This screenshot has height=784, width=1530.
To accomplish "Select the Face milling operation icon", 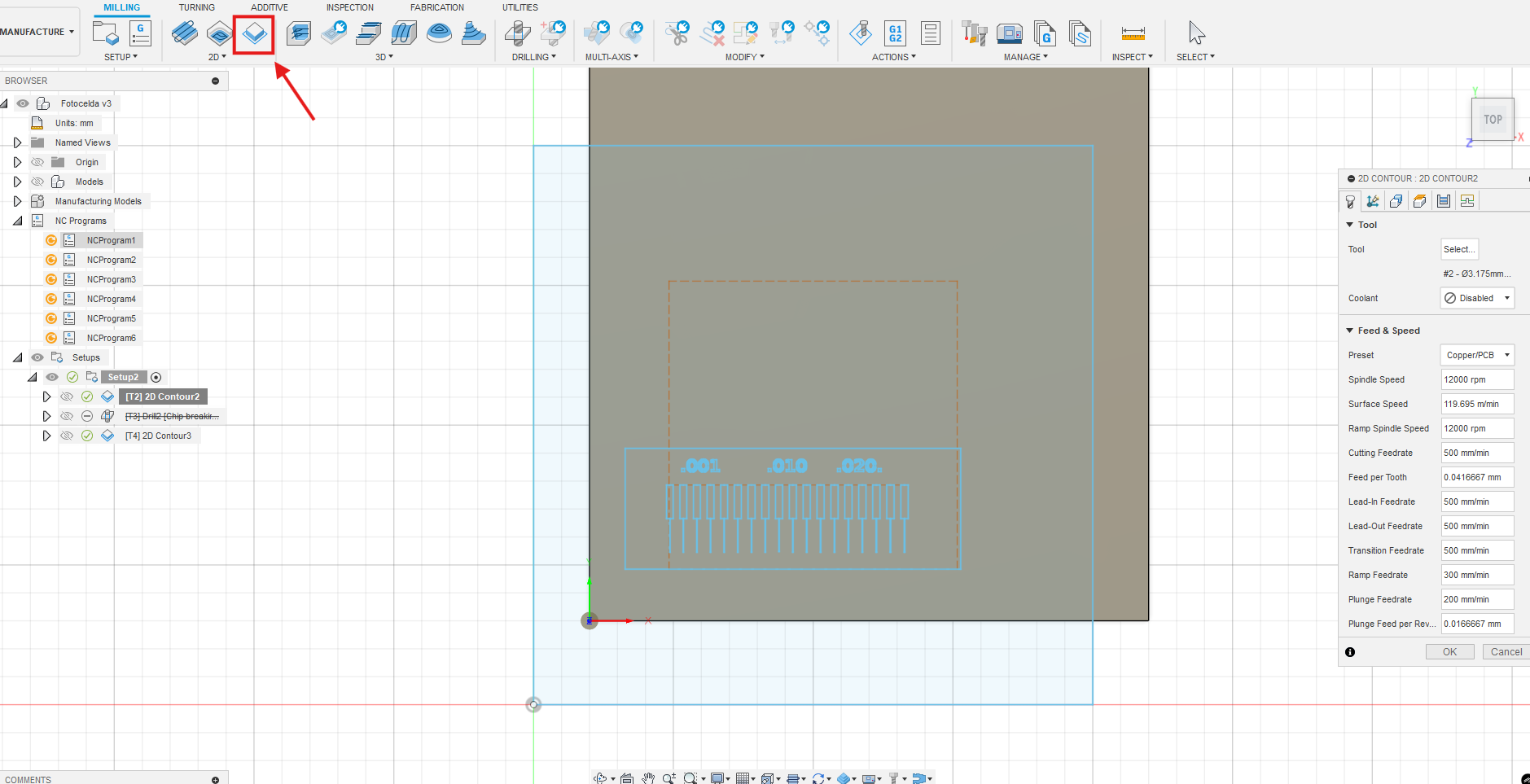I will tap(185, 33).
